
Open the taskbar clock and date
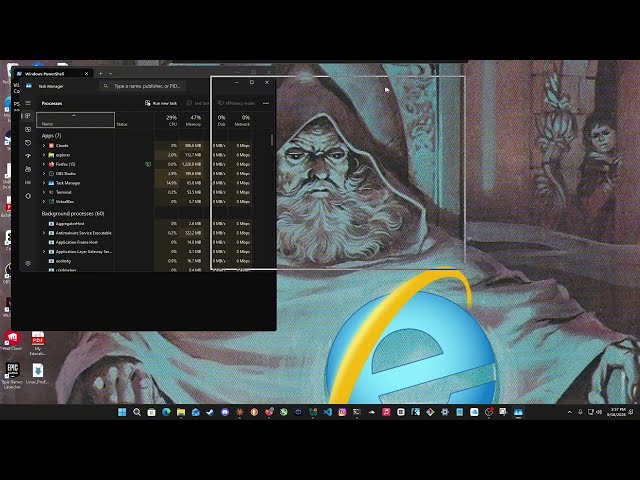click(617, 412)
